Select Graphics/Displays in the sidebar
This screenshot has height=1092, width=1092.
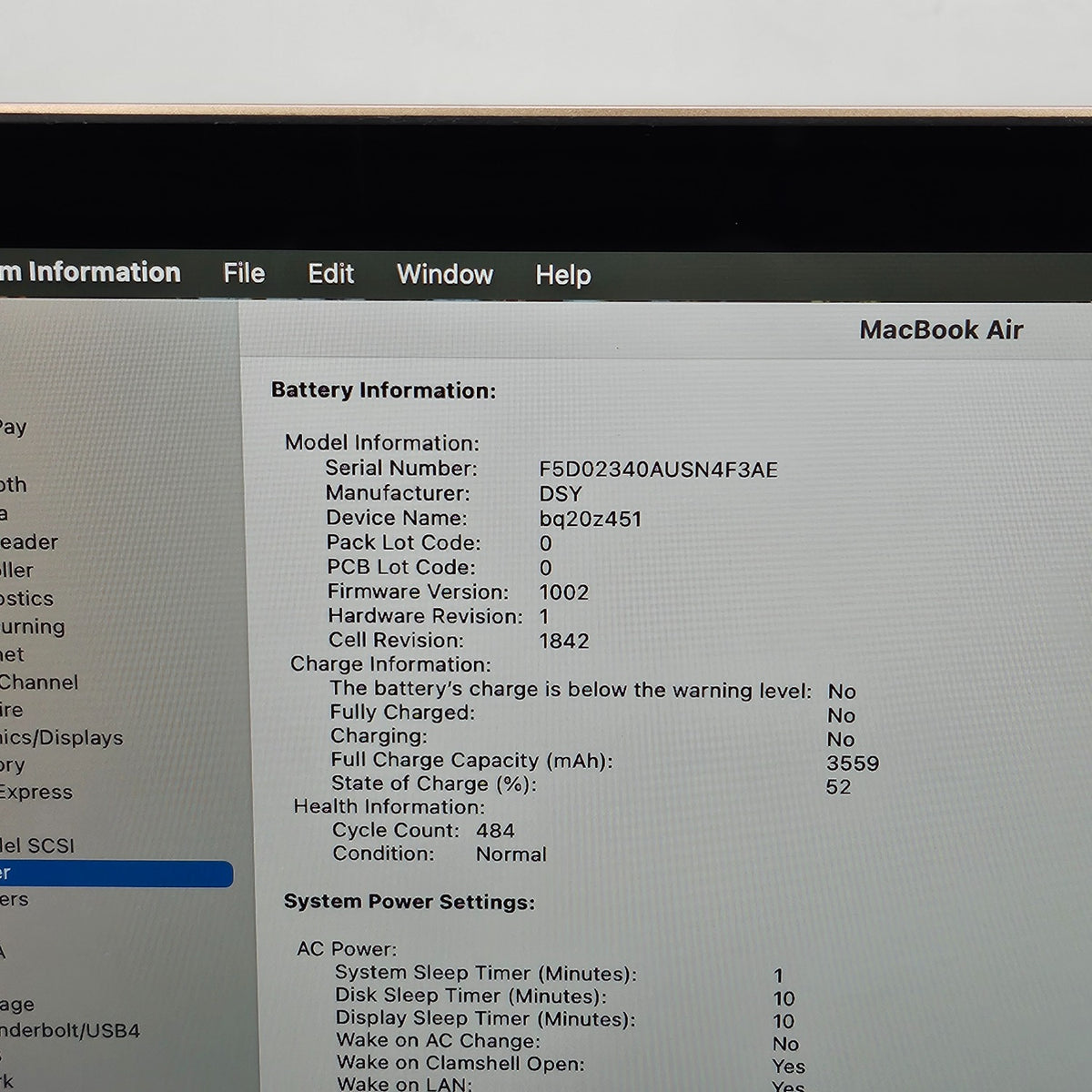pyautogui.click(x=61, y=738)
